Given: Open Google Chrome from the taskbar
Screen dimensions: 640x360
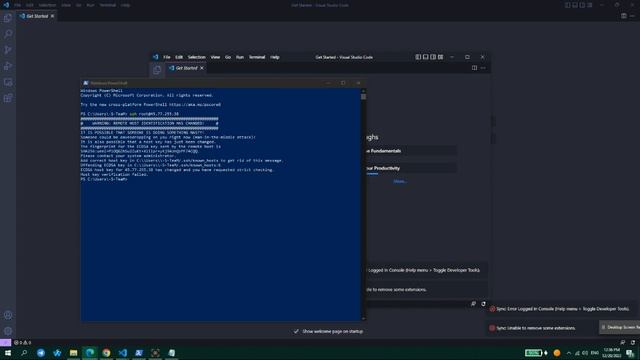Looking at the screenshot, I should 106,353.
